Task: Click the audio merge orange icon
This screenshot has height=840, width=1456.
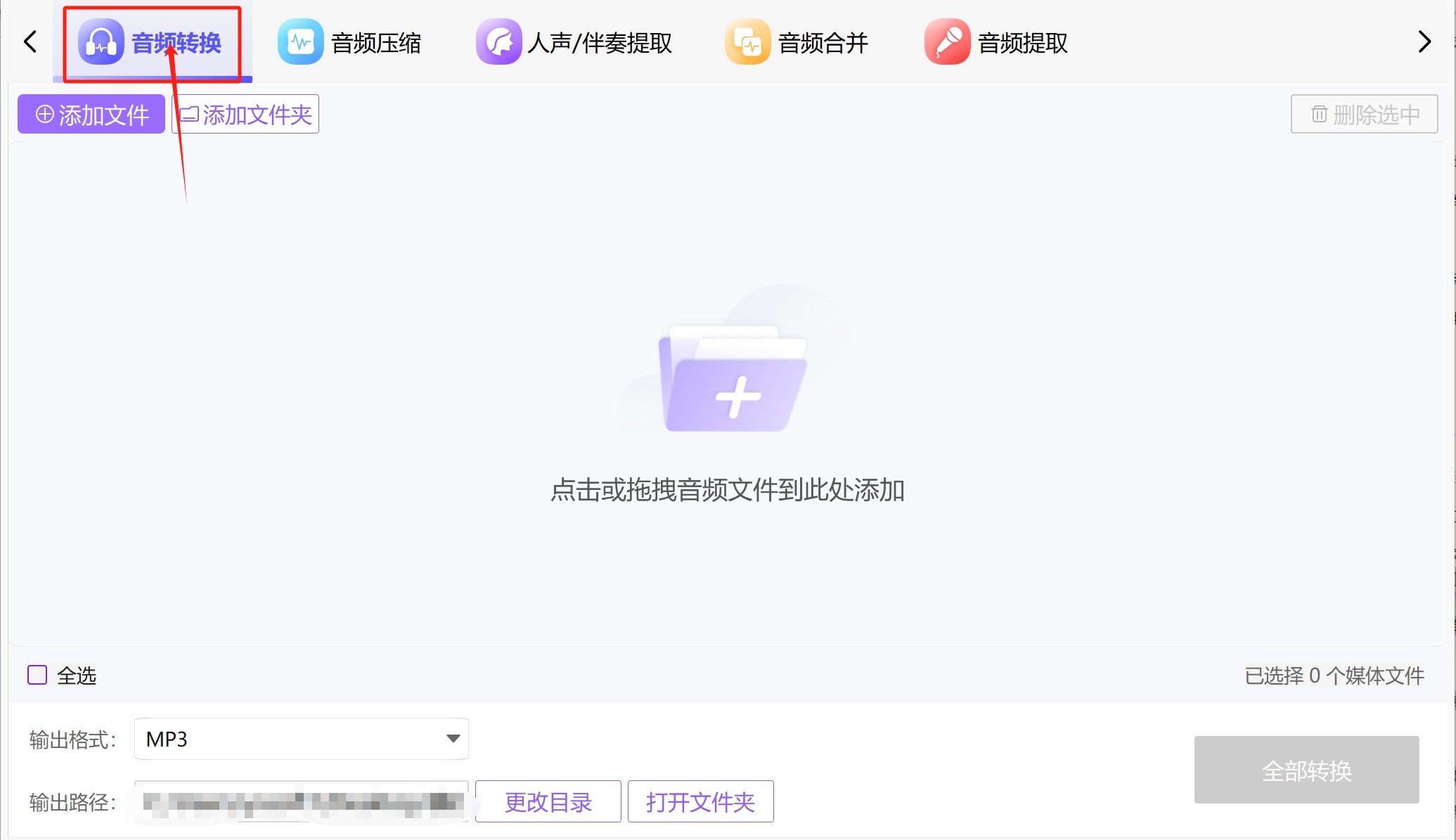Action: click(747, 42)
